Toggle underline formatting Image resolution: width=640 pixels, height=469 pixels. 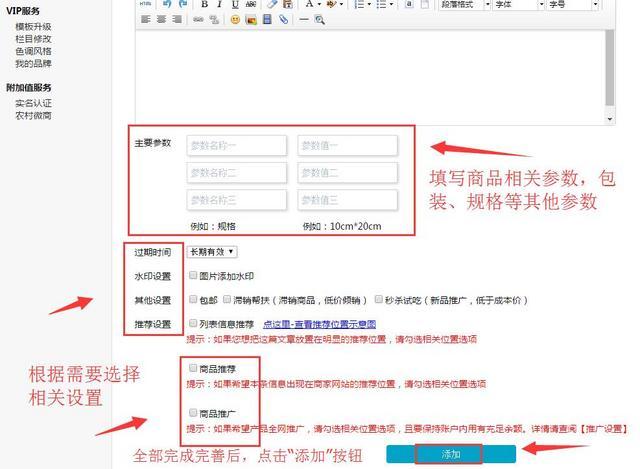click(x=235, y=4)
